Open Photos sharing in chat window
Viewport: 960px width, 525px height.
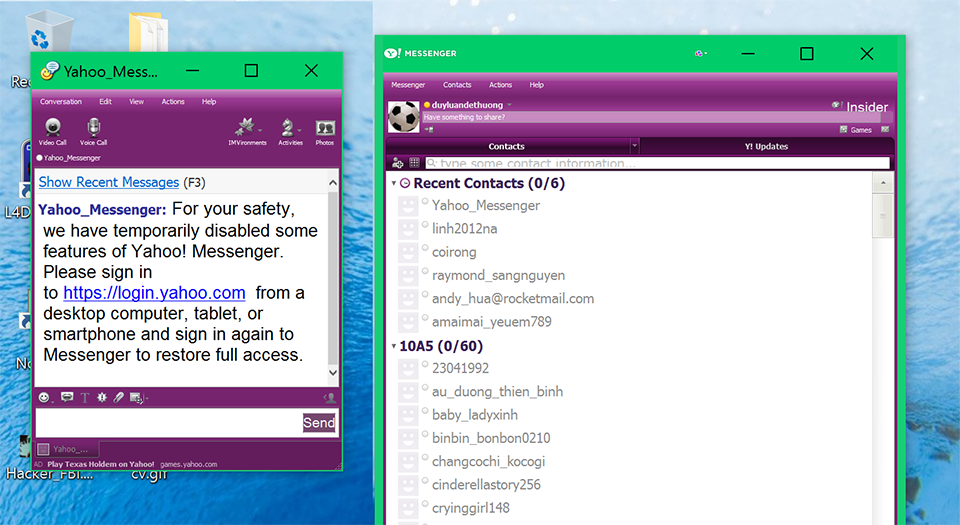324,131
